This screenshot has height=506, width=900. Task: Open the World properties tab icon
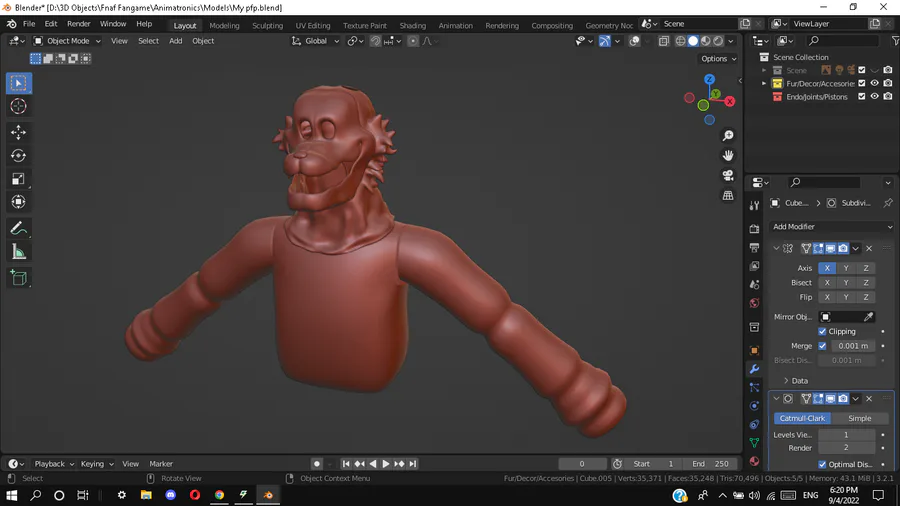click(x=754, y=303)
